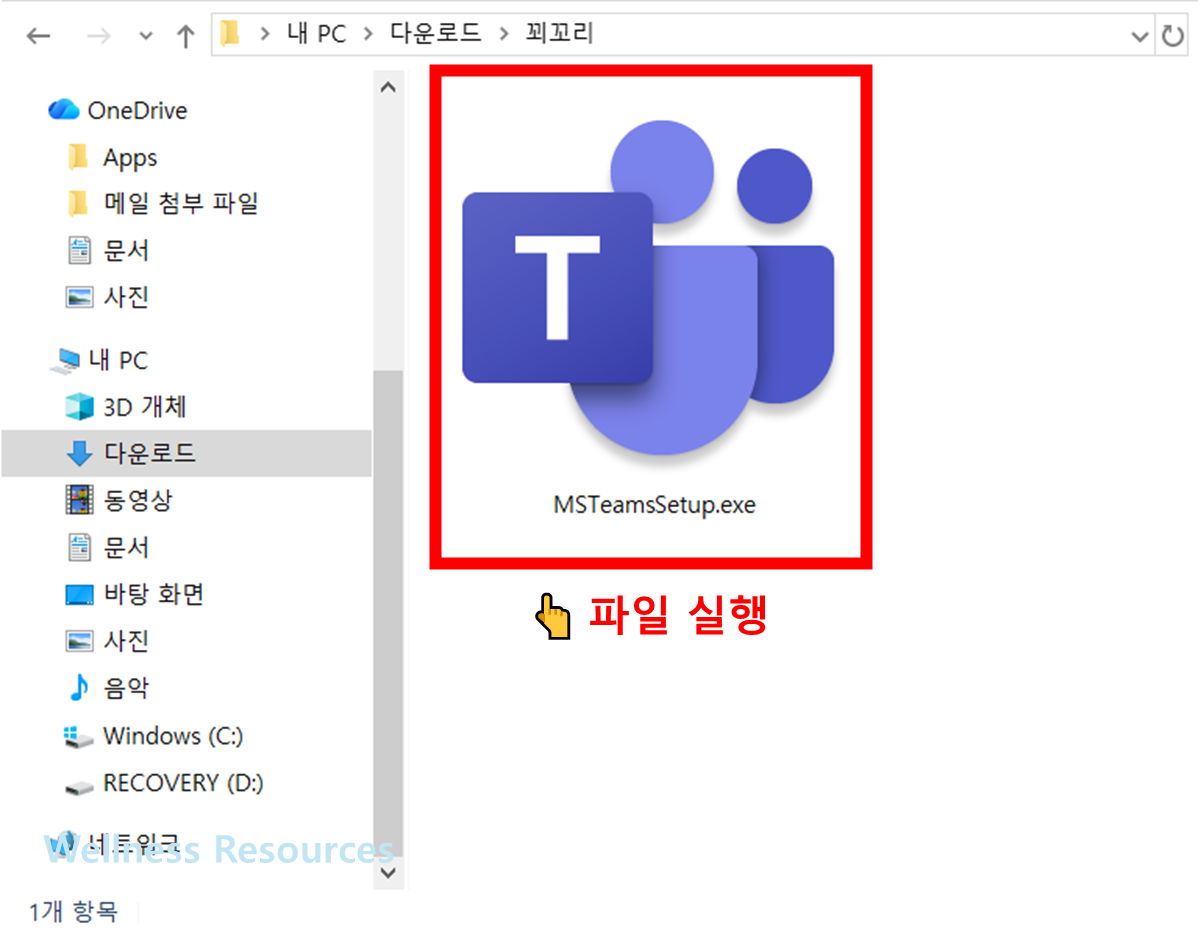Select 내 PC label in navigation pane
The width and height of the screenshot is (1198, 935).
118,360
